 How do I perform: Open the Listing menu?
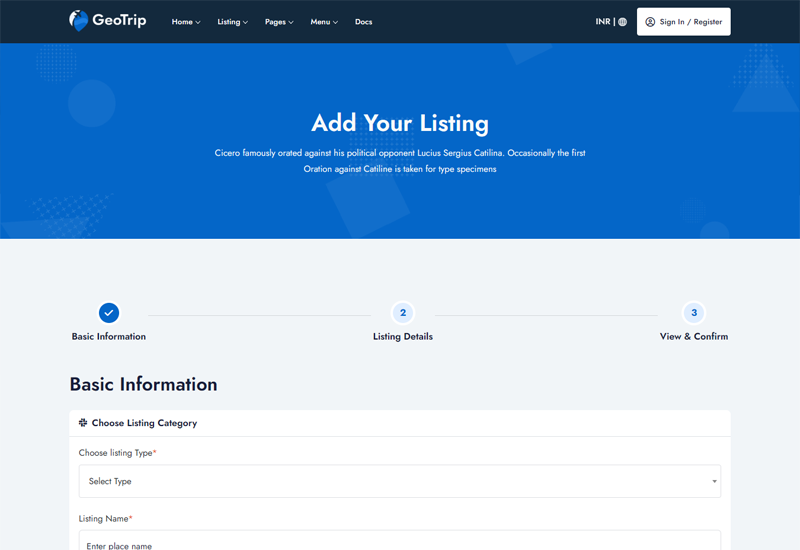(232, 22)
